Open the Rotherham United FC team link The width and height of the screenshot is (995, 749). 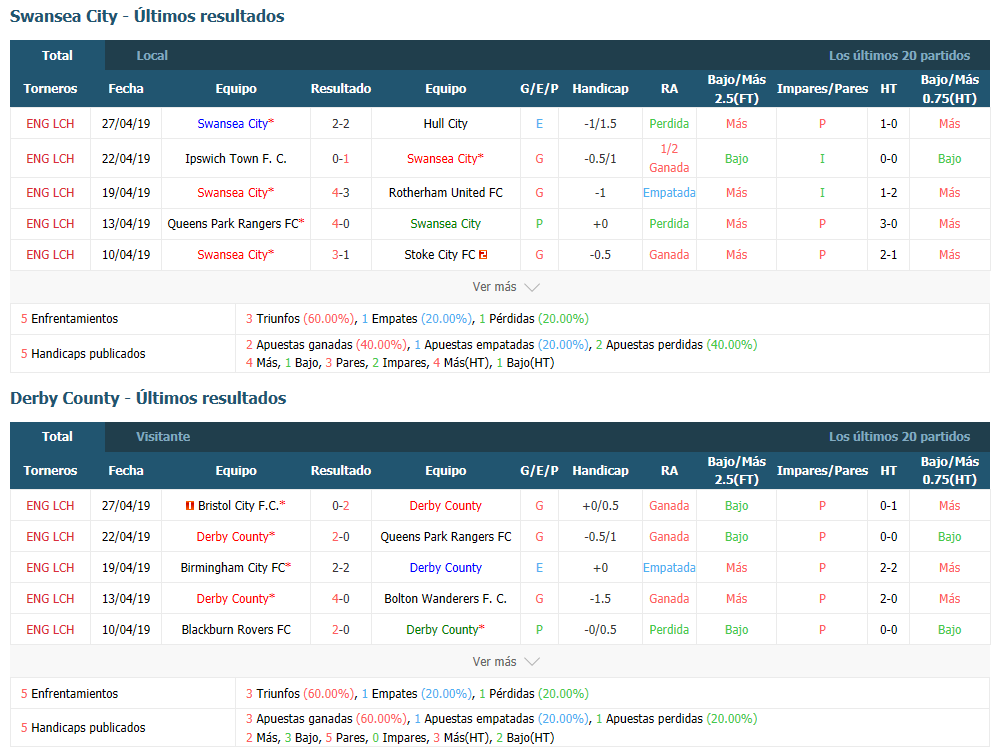tap(445, 192)
